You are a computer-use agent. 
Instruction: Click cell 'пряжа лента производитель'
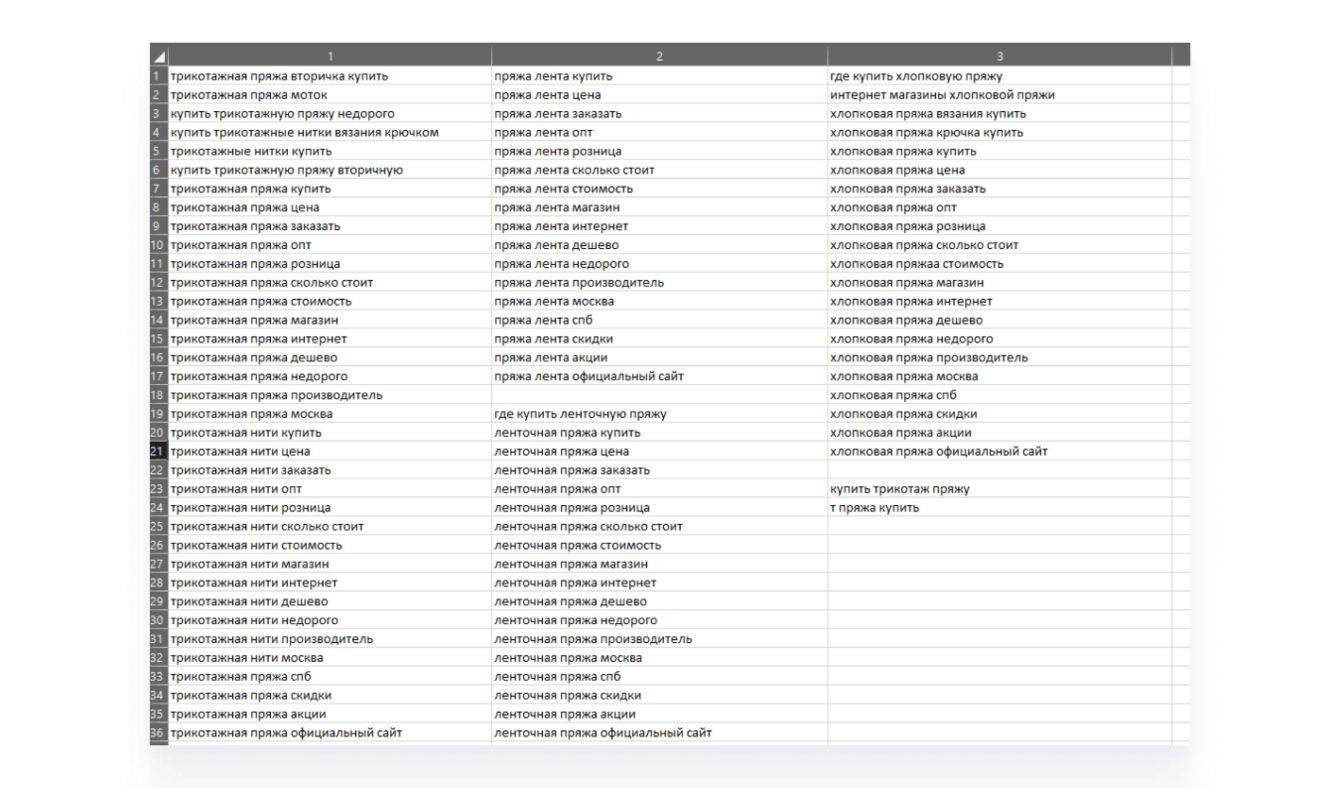(659, 282)
